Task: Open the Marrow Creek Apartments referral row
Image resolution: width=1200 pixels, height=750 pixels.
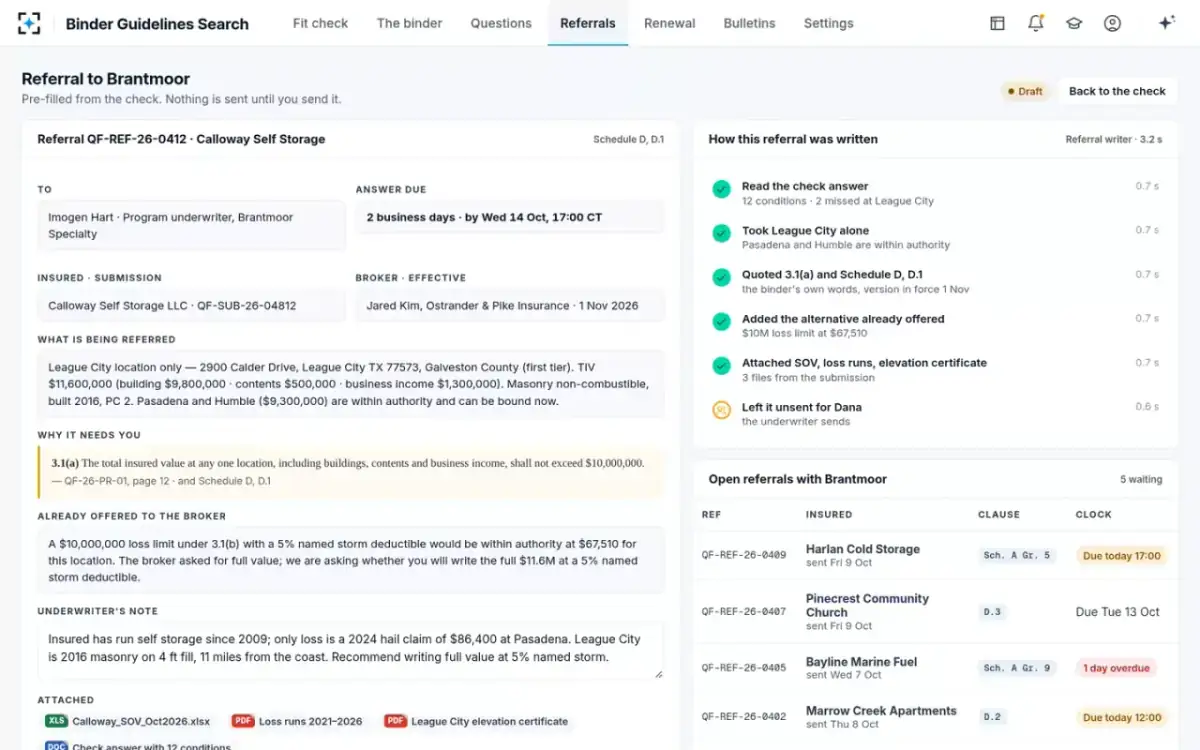Action: (935, 717)
